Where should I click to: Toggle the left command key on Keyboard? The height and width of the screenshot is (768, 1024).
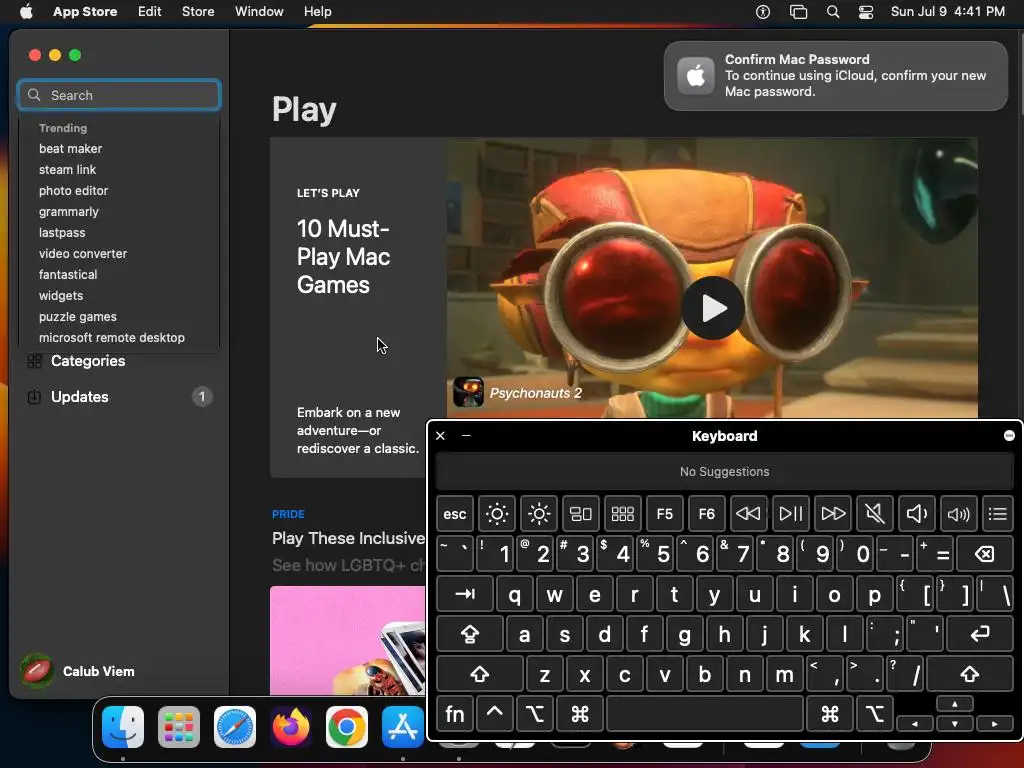click(x=580, y=714)
